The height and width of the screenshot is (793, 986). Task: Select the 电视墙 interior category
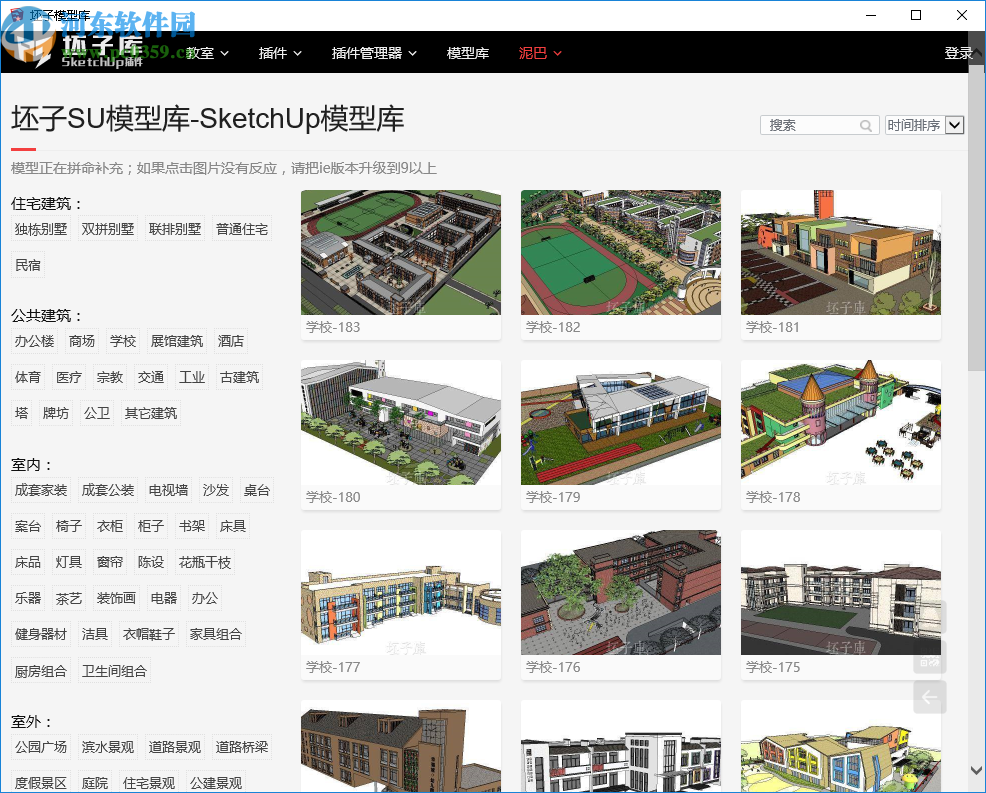click(x=168, y=491)
